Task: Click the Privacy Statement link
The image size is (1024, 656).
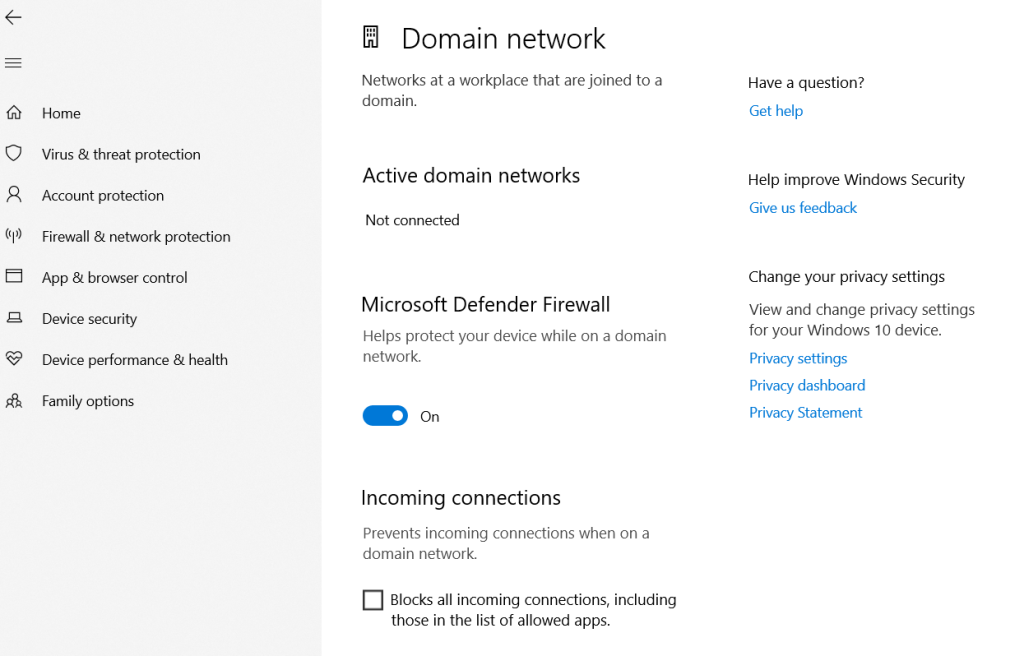Action: [x=805, y=413]
